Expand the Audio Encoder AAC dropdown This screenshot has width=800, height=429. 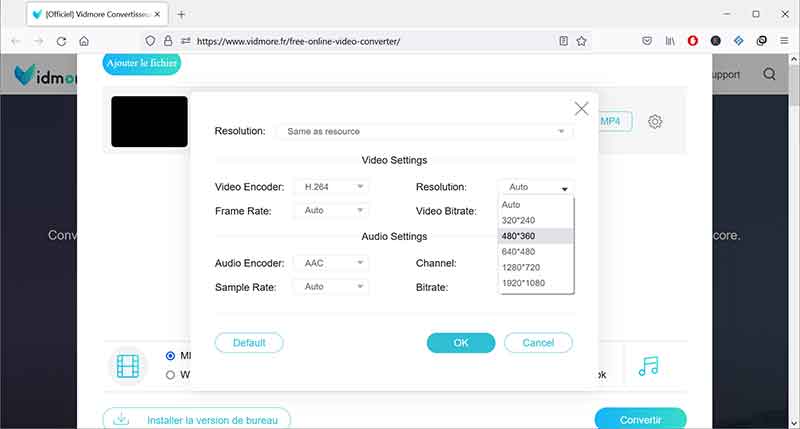coord(331,263)
